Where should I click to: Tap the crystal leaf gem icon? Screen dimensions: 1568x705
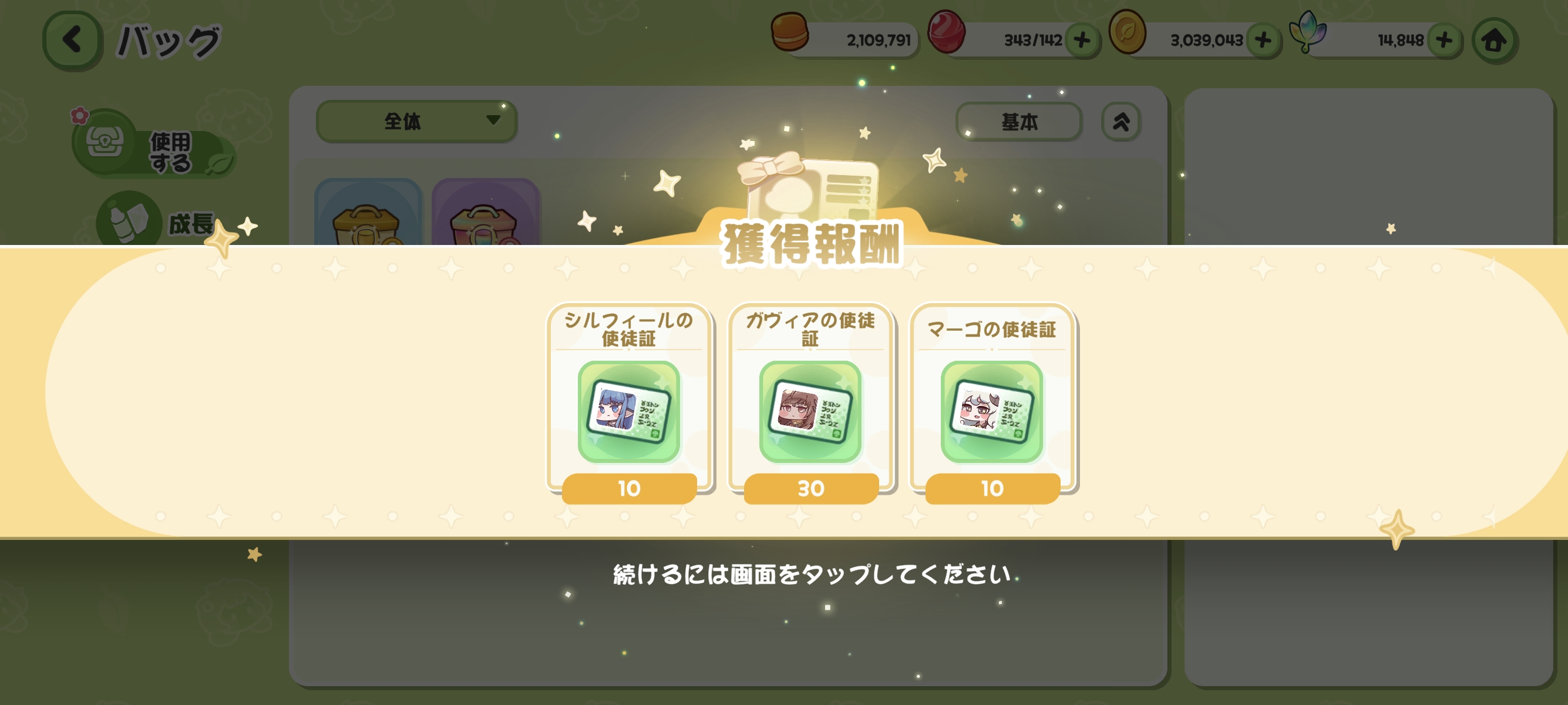tap(1307, 32)
